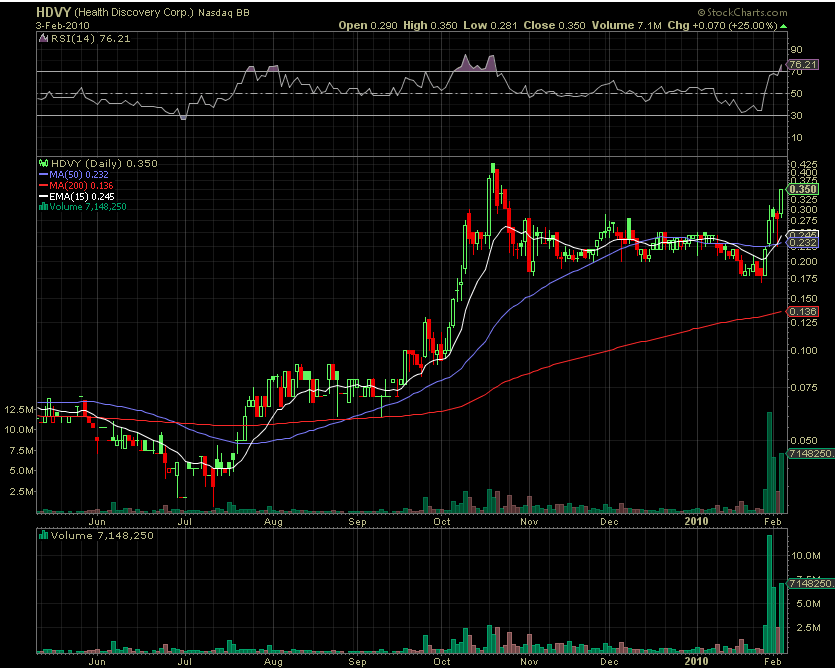Click the Oct label under price chart
The width and height of the screenshot is (835, 668).
click(x=441, y=522)
